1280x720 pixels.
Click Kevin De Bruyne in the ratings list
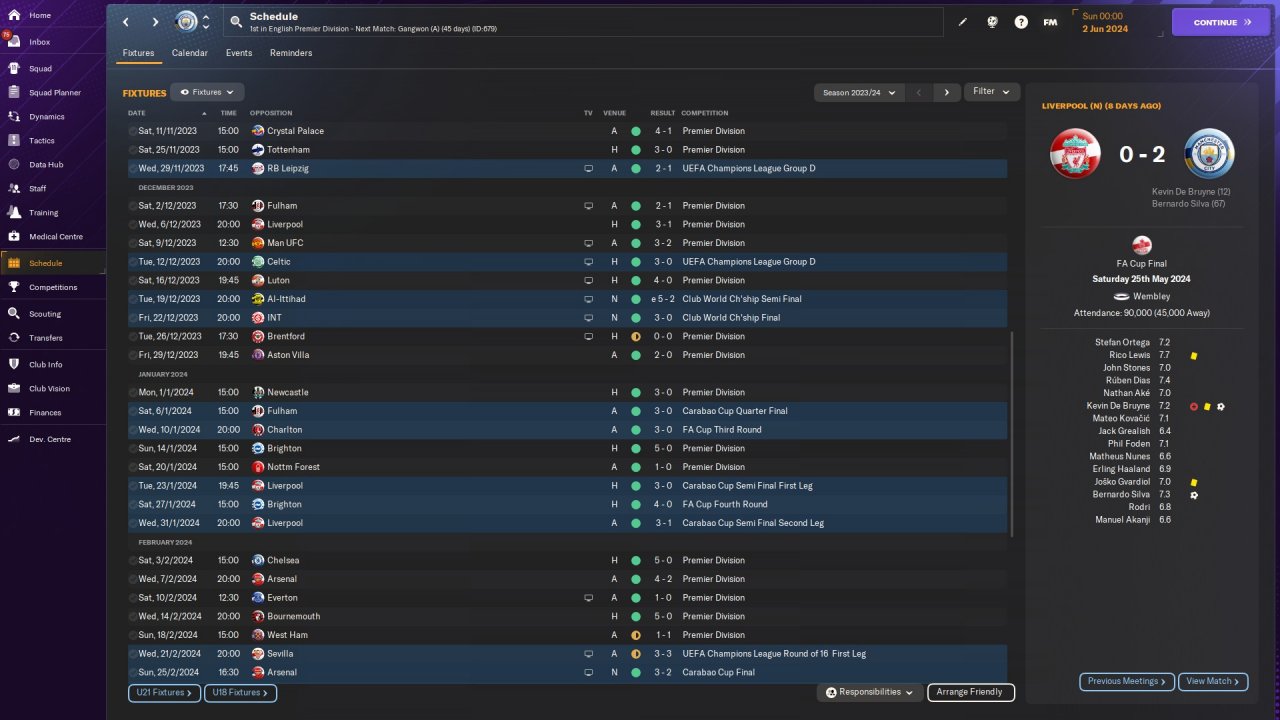[1118, 406]
